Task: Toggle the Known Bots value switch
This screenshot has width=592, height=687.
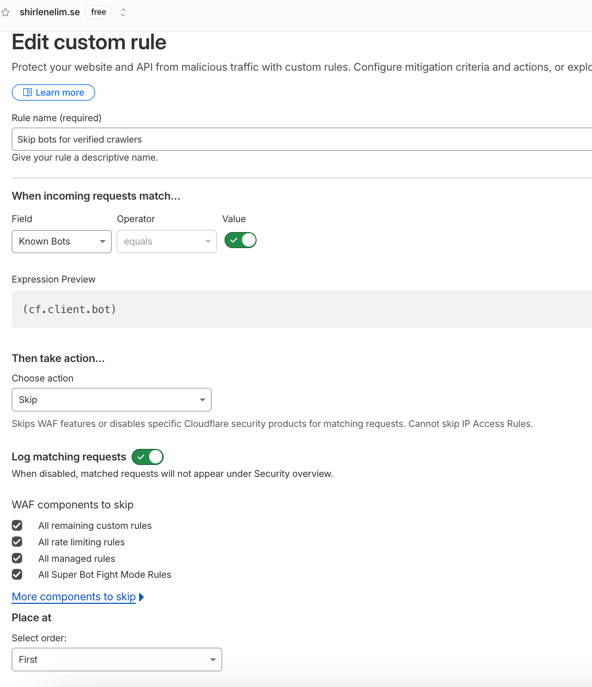Action: click(241, 240)
